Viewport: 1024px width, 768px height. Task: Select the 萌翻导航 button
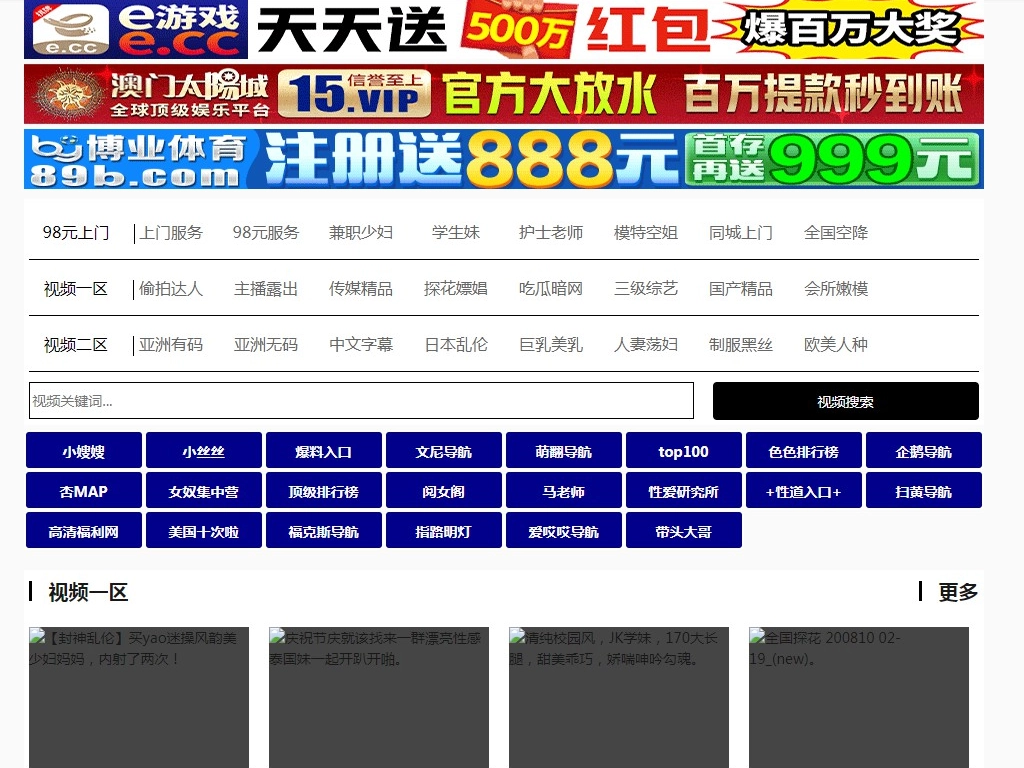pos(563,451)
